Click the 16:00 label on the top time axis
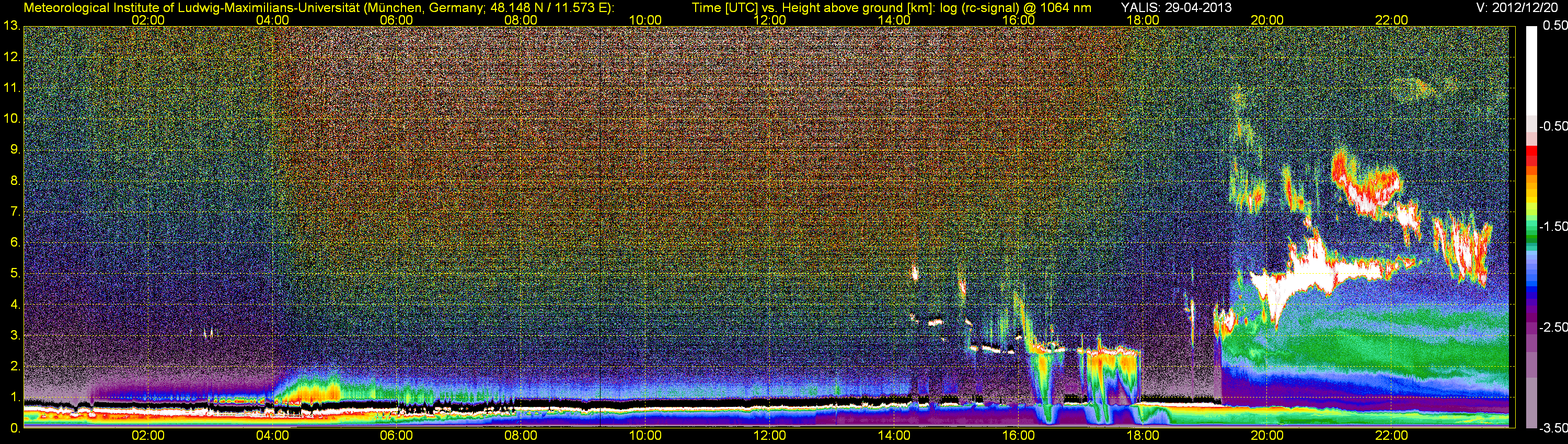Screen dimensions: 1568x444 [1018, 20]
